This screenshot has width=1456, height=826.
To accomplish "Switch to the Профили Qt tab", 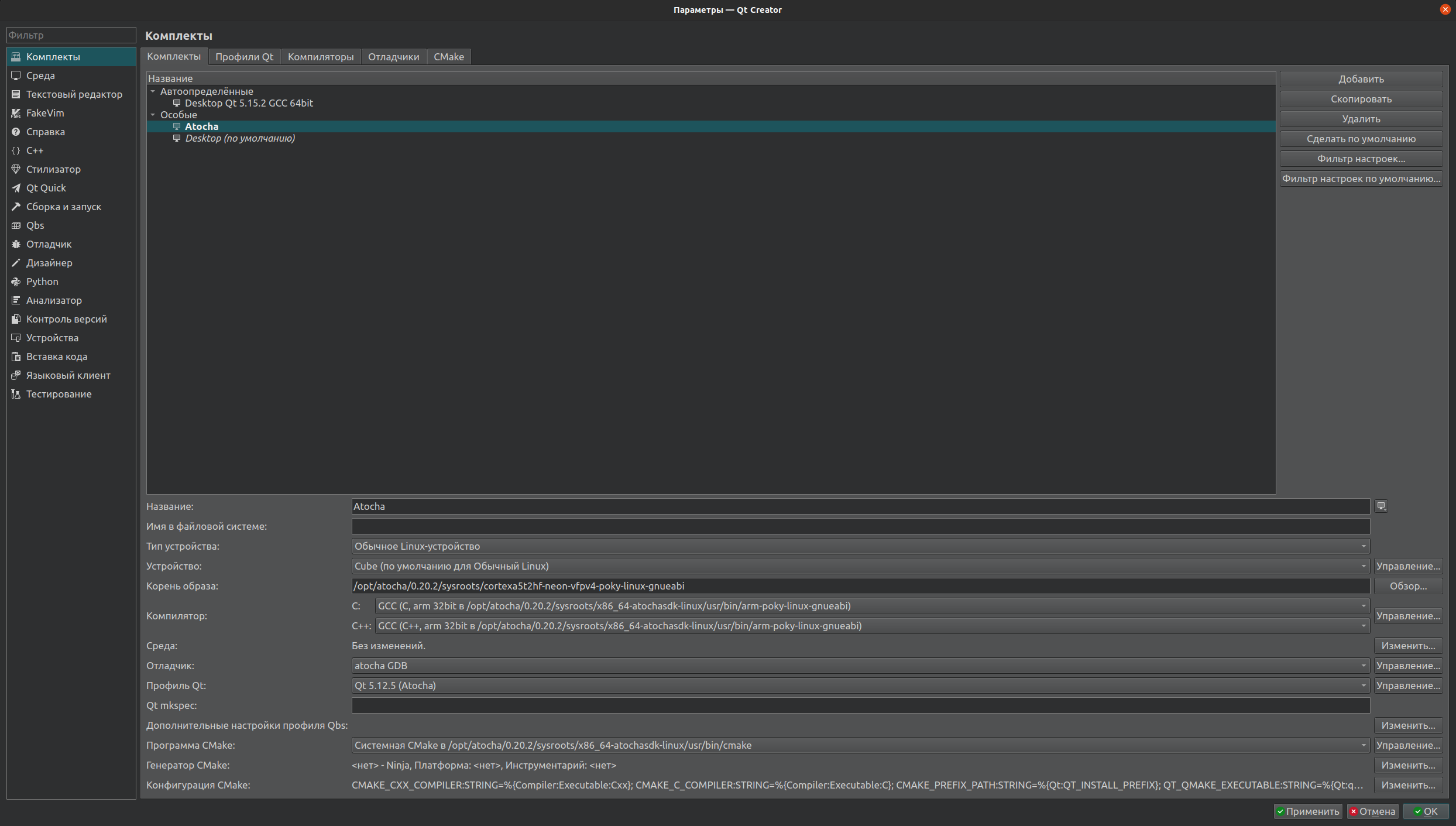I will pos(244,57).
